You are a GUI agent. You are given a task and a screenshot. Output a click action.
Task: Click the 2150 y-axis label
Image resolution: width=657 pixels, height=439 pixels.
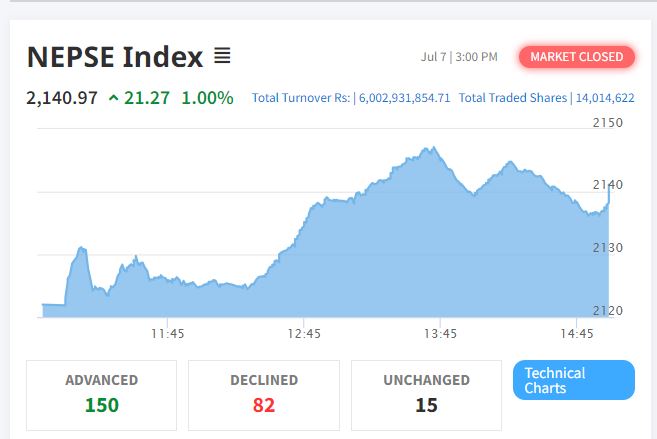(x=607, y=123)
